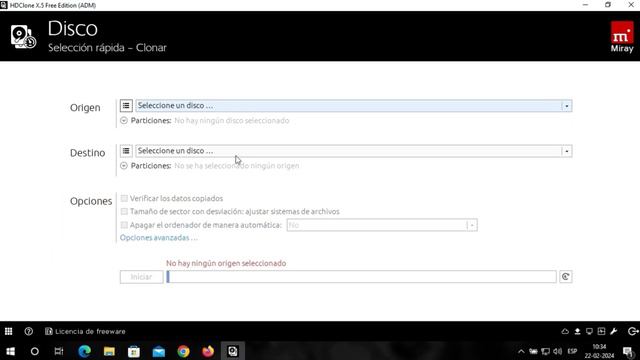Click the Miray logo
The width and height of the screenshot is (640, 360).
pyautogui.click(x=622, y=37)
